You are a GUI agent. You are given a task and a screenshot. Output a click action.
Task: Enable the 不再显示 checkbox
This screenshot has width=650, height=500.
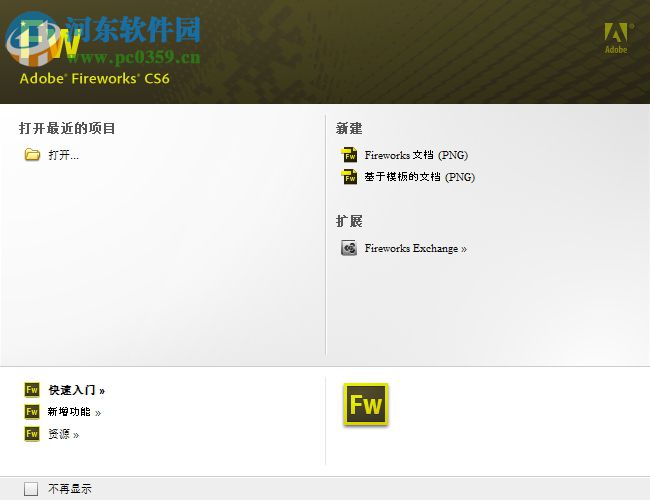tap(31, 489)
